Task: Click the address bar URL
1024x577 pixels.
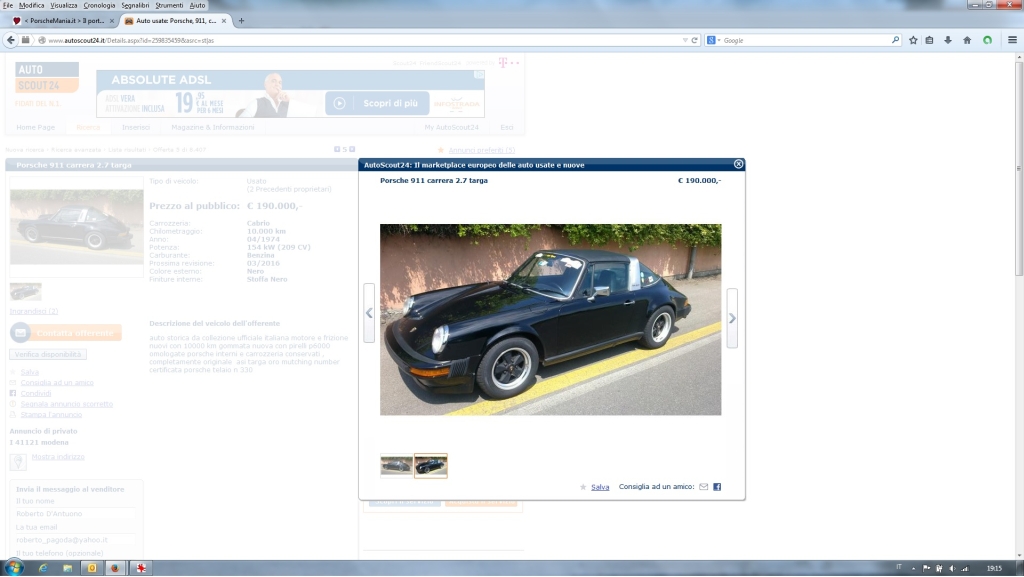Action: [x=131, y=40]
